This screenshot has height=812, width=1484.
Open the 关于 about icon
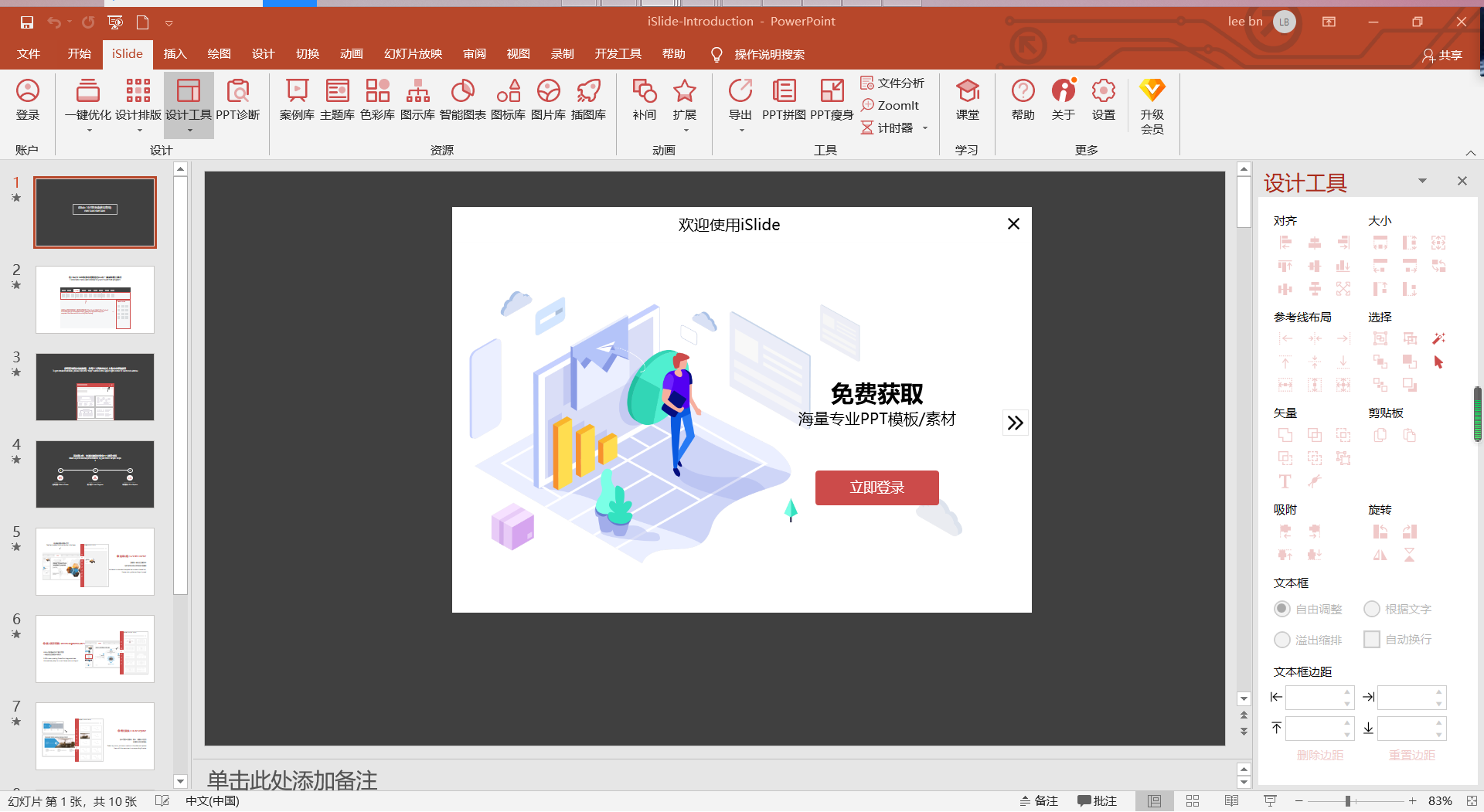[1063, 100]
